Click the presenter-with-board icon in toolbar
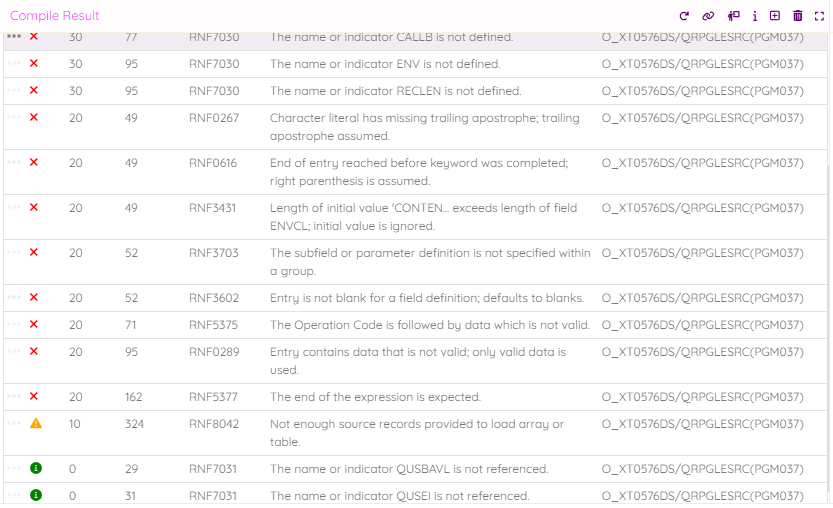This screenshot has width=833, height=508. pos(733,16)
